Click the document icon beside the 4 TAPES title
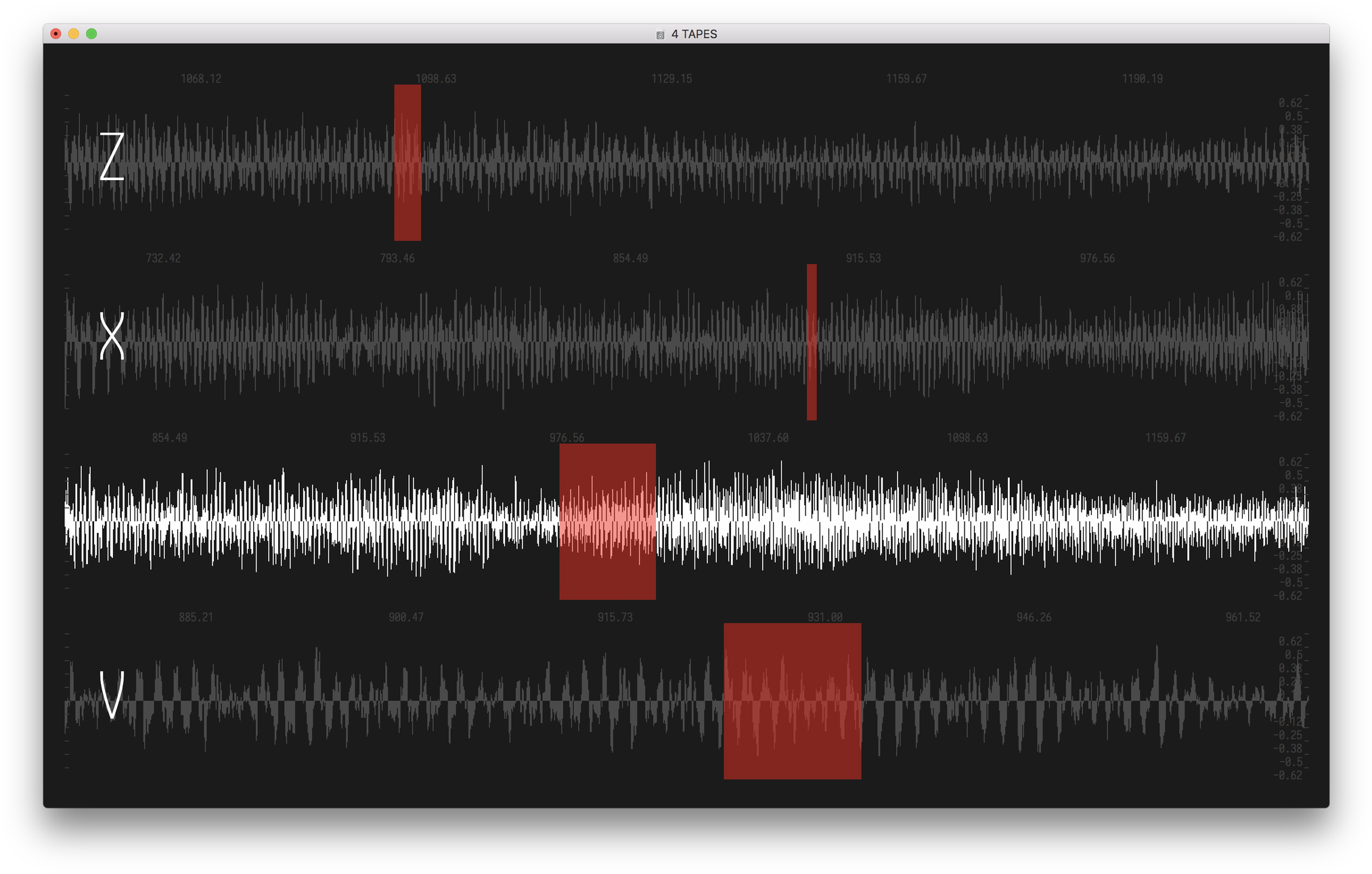 [x=660, y=35]
